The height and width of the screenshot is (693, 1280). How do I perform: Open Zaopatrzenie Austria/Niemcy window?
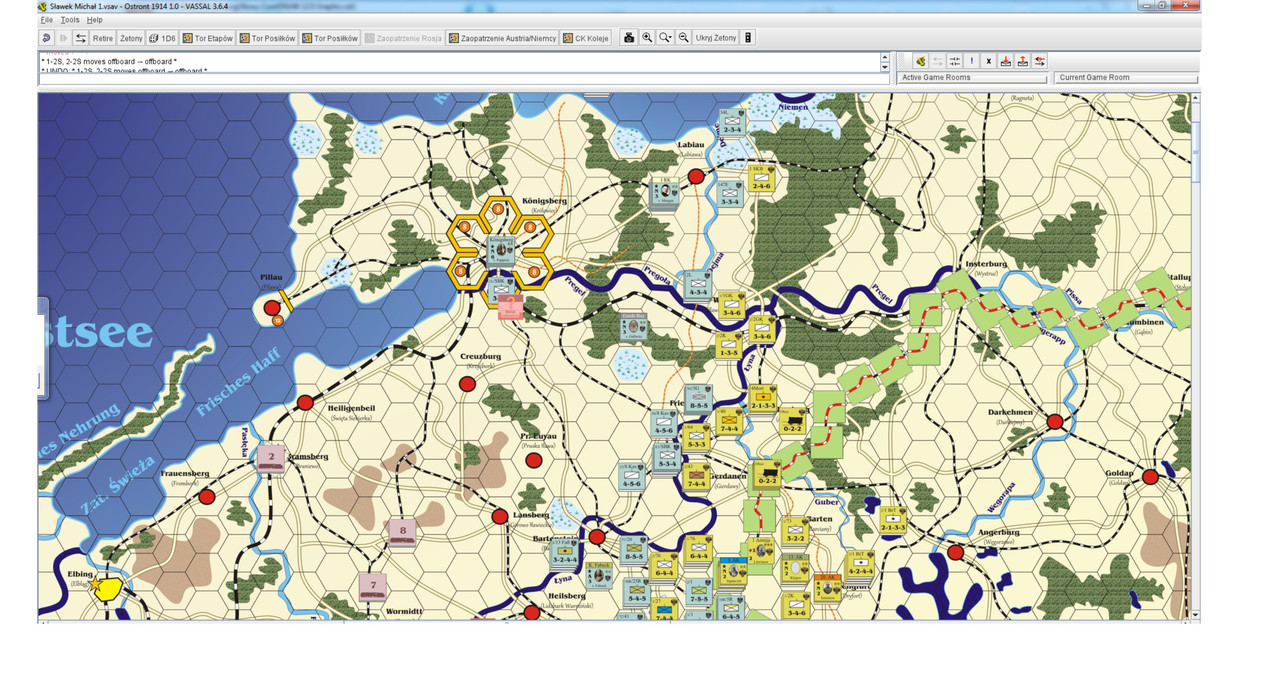point(502,38)
